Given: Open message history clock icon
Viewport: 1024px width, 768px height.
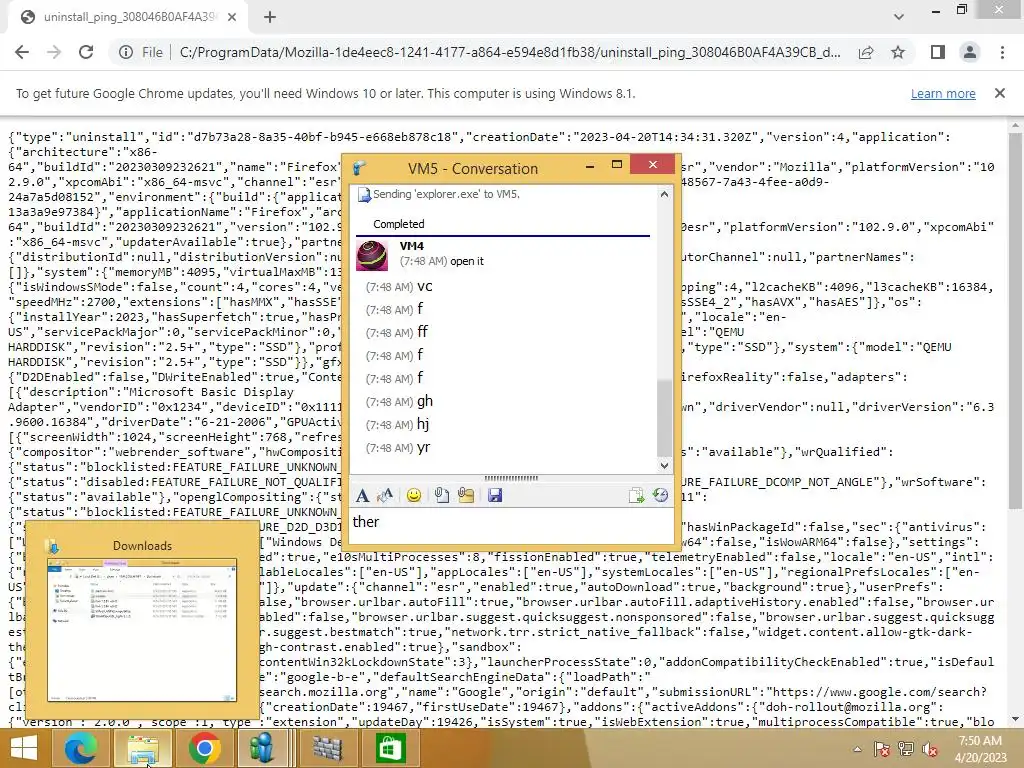Looking at the screenshot, I should [660, 496].
